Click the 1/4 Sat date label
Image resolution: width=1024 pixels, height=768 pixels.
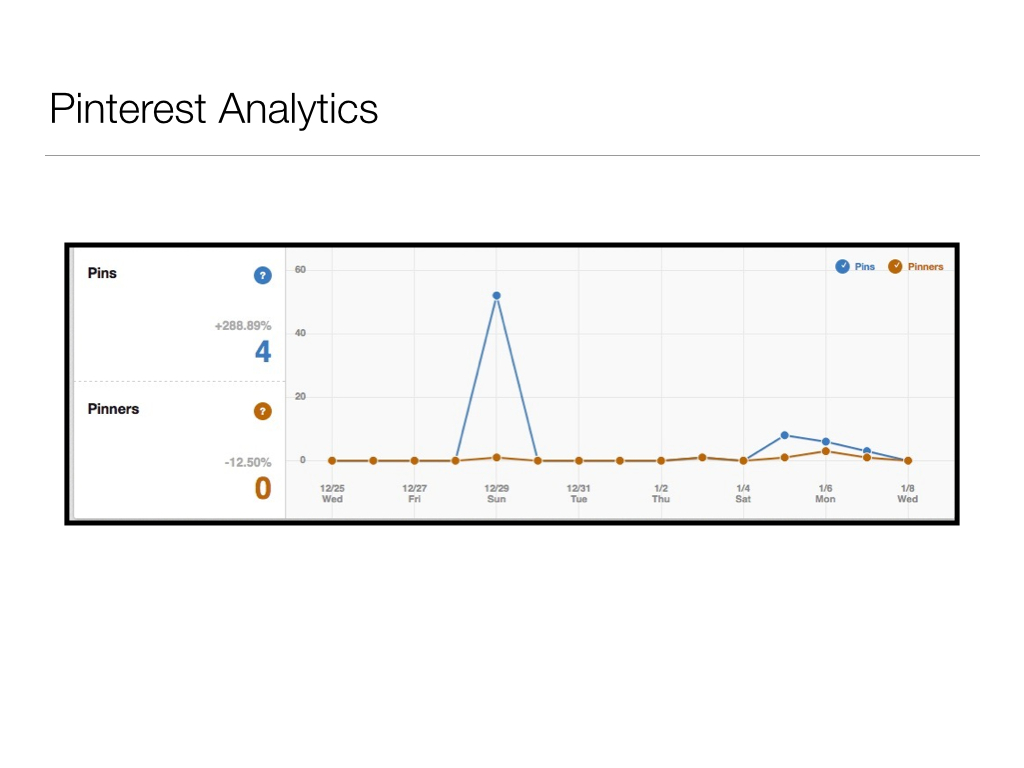(743, 493)
